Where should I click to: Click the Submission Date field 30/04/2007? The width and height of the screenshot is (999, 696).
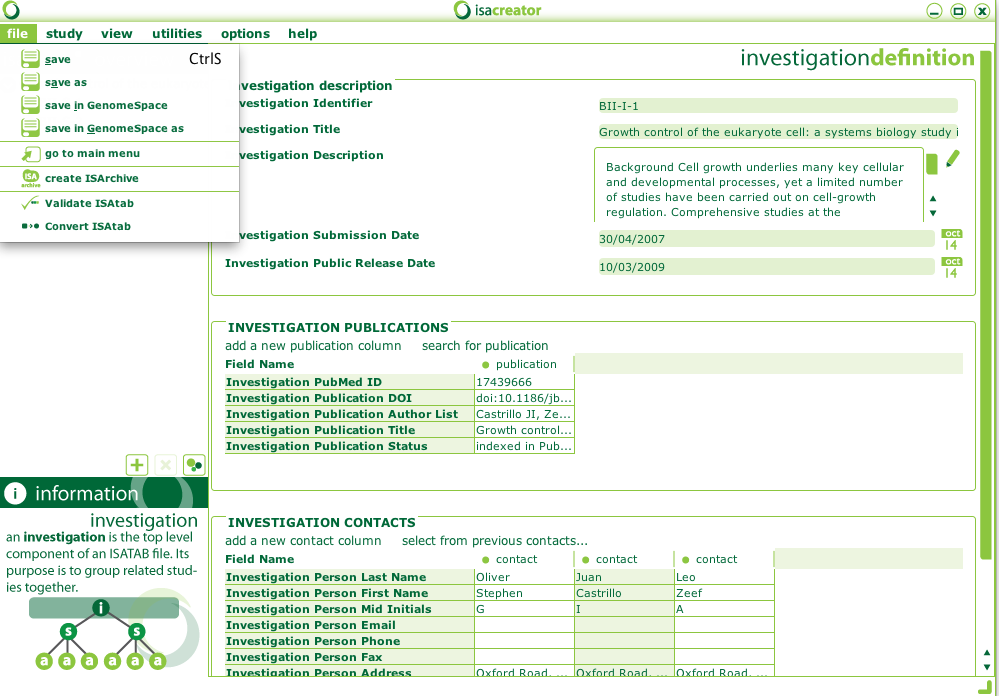(x=766, y=239)
